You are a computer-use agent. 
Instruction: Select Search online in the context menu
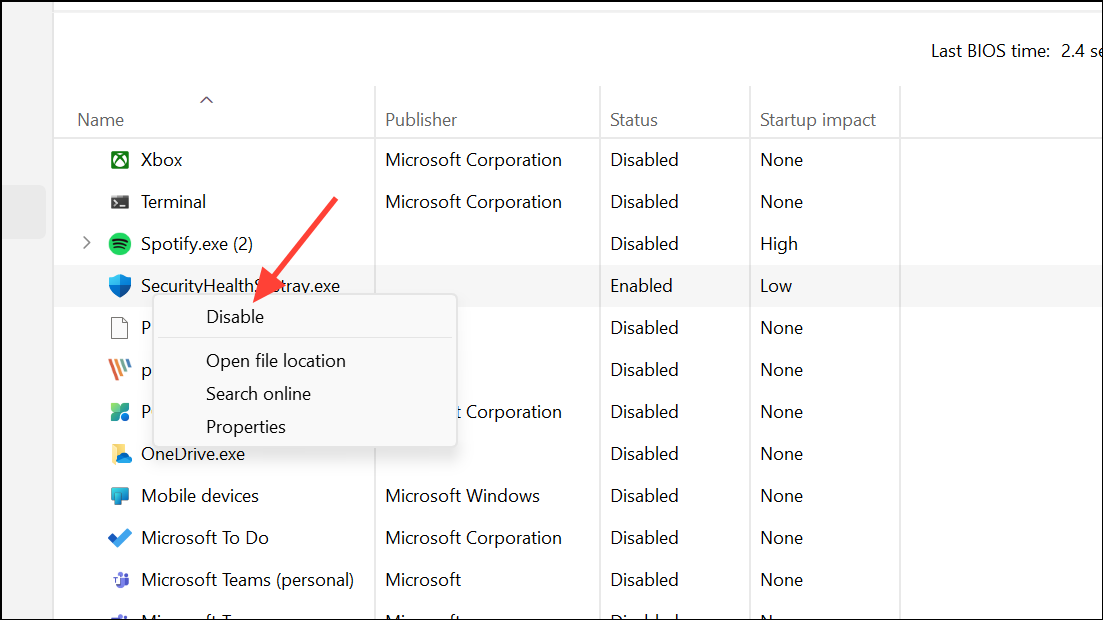click(258, 394)
